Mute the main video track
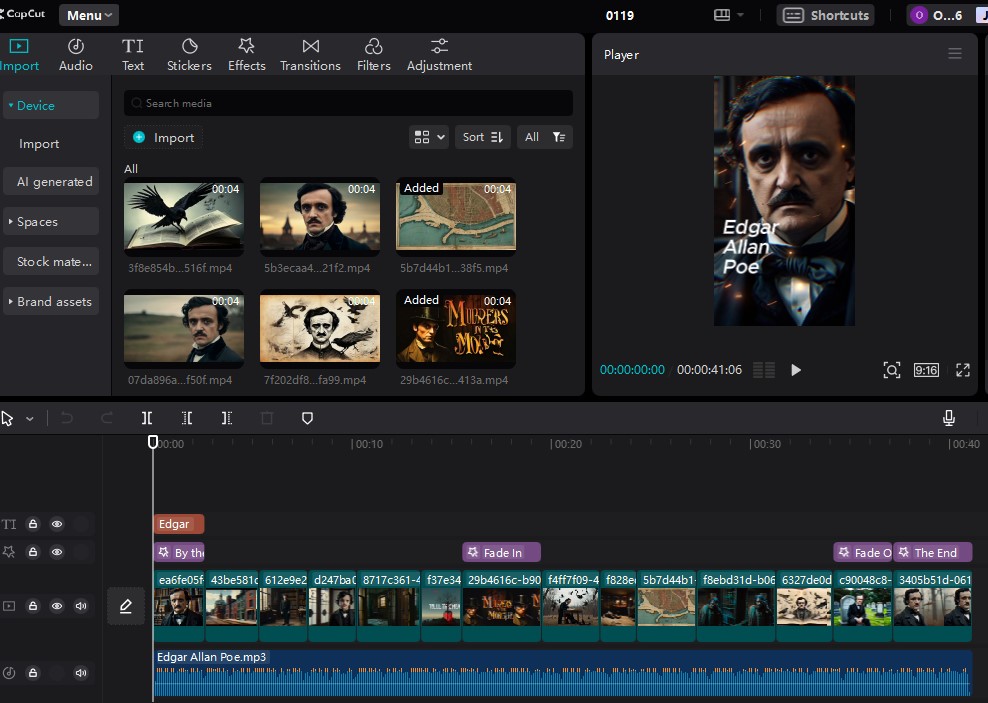Viewport: 988px width, 703px height. [81, 605]
